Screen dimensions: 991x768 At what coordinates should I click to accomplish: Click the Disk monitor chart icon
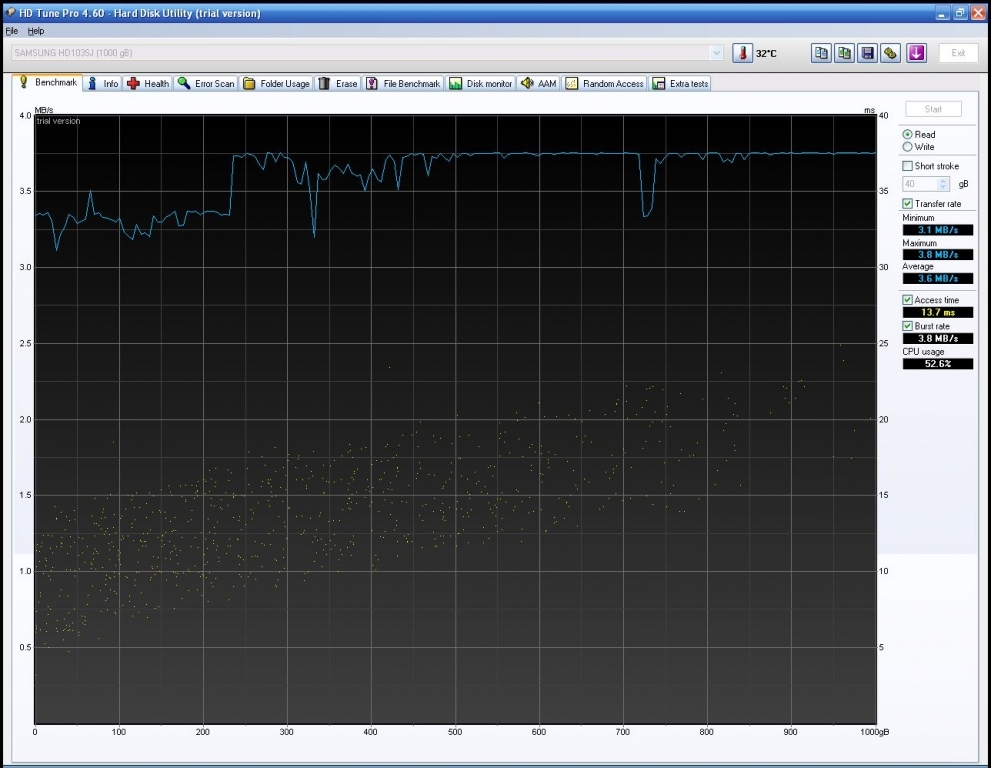pos(455,83)
